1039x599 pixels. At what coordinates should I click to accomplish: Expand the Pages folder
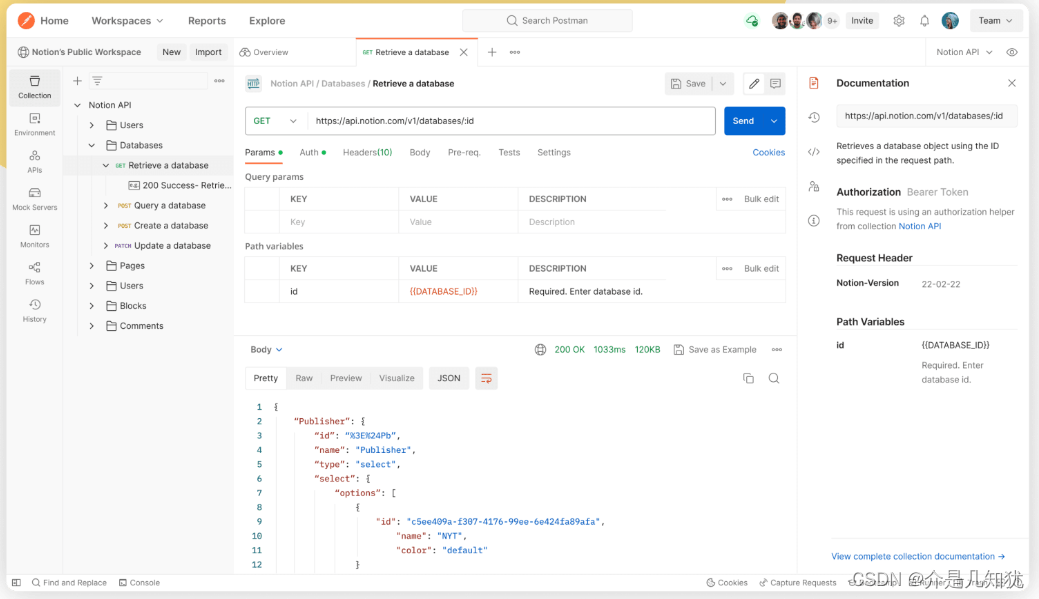92,266
